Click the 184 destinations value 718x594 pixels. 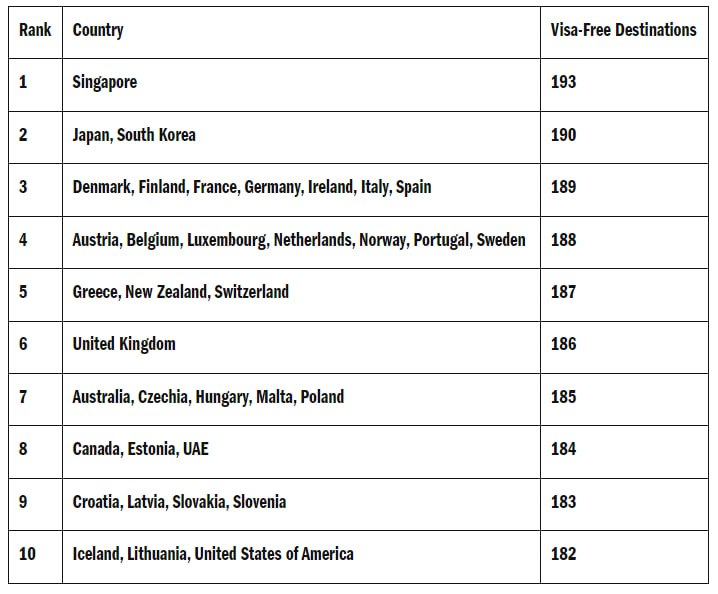click(x=563, y=449)
